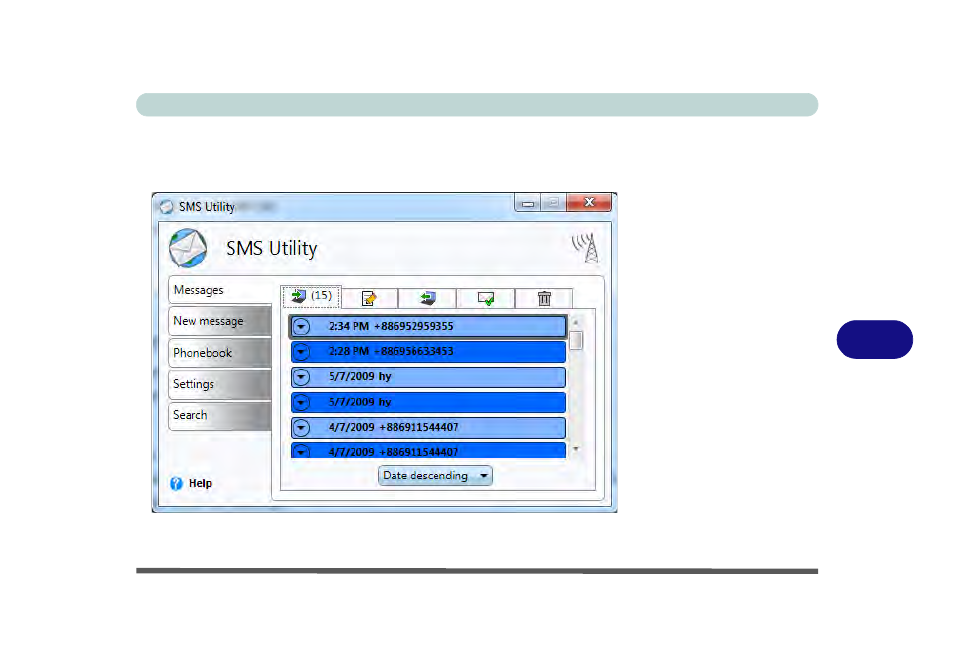Viewport: 954px width, 672px height.
Task: Click the message list scrollbar thumb
Action: click(576, 340)
